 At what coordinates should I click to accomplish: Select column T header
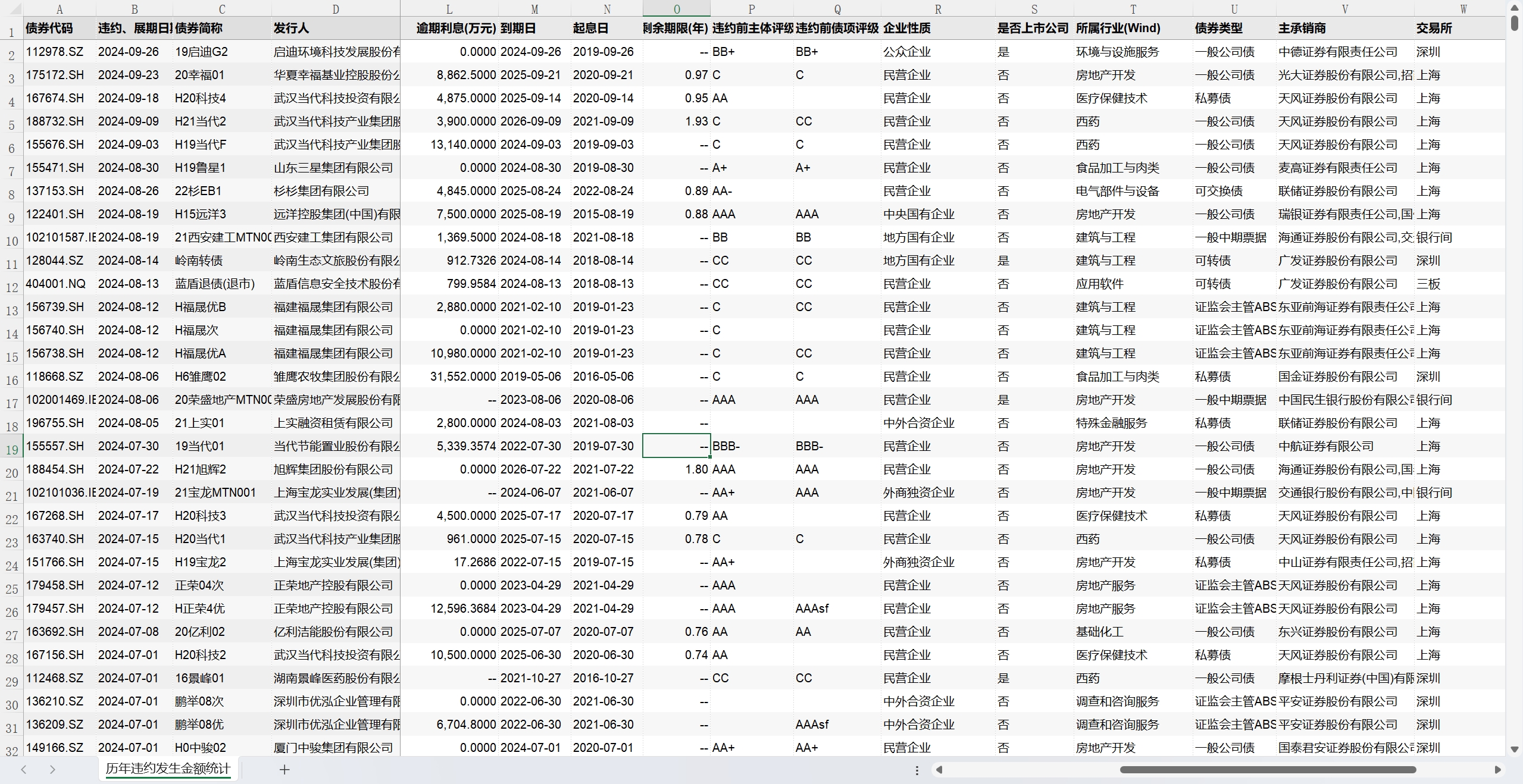1133,9
